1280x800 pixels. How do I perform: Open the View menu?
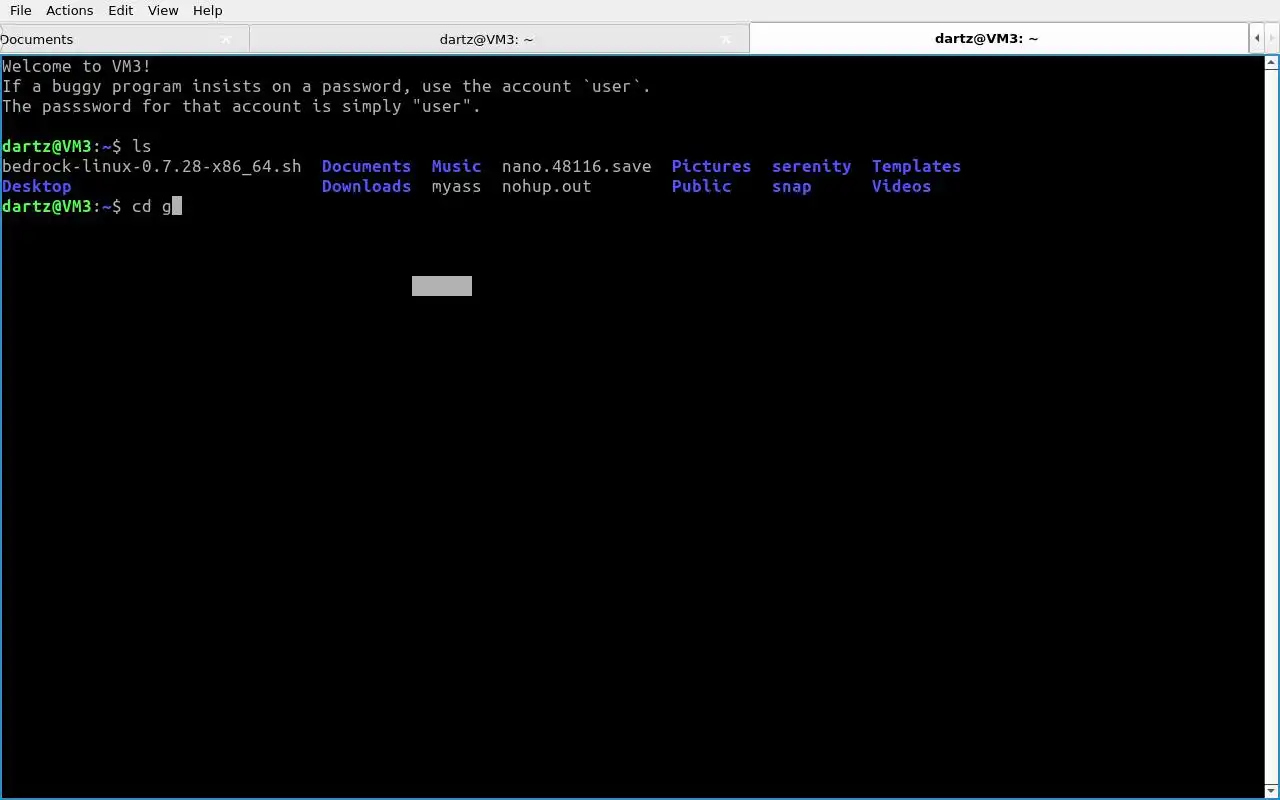click(163, 10)
